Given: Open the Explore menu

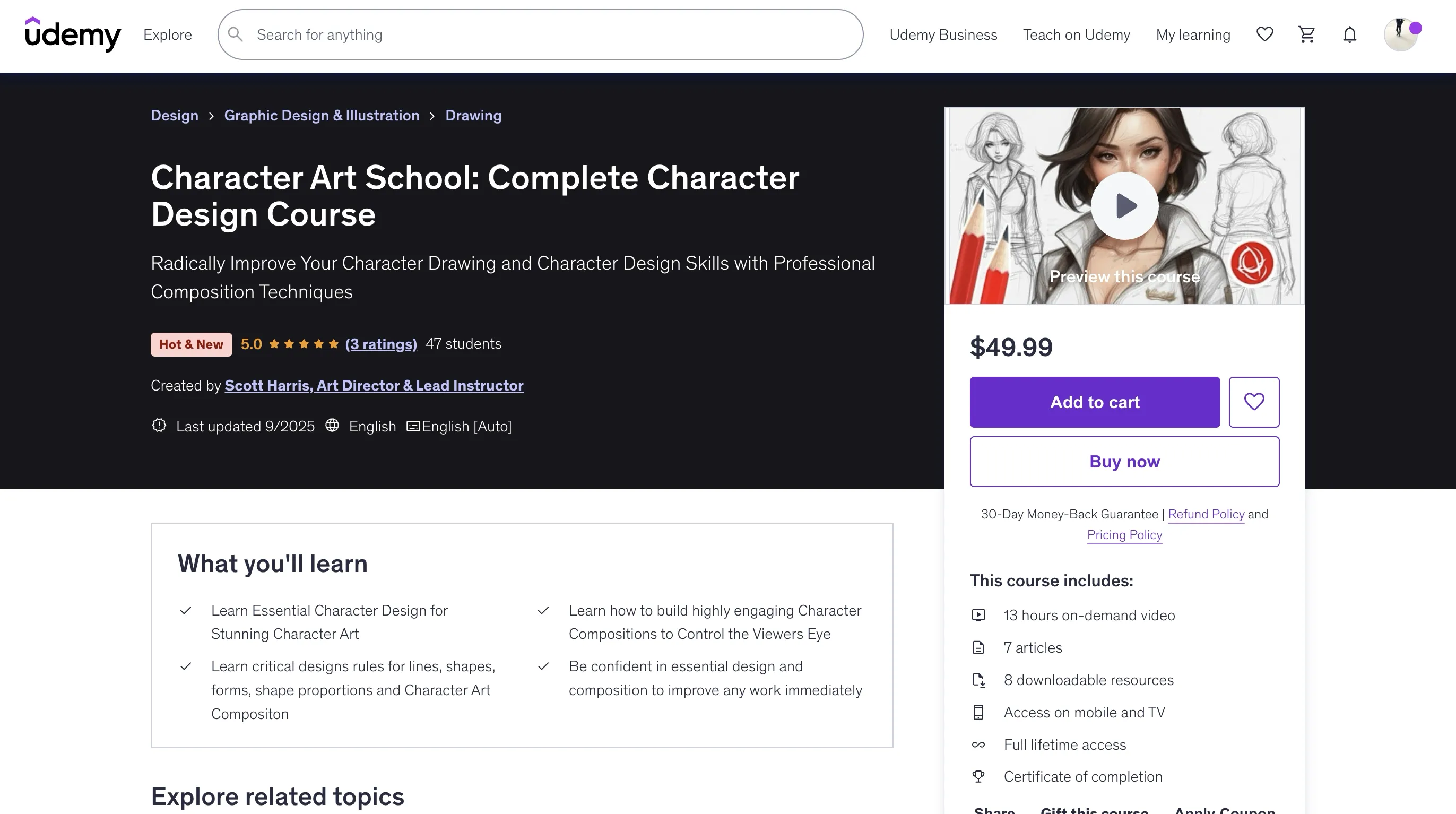Looking at the screenshot, I should 167,34.
